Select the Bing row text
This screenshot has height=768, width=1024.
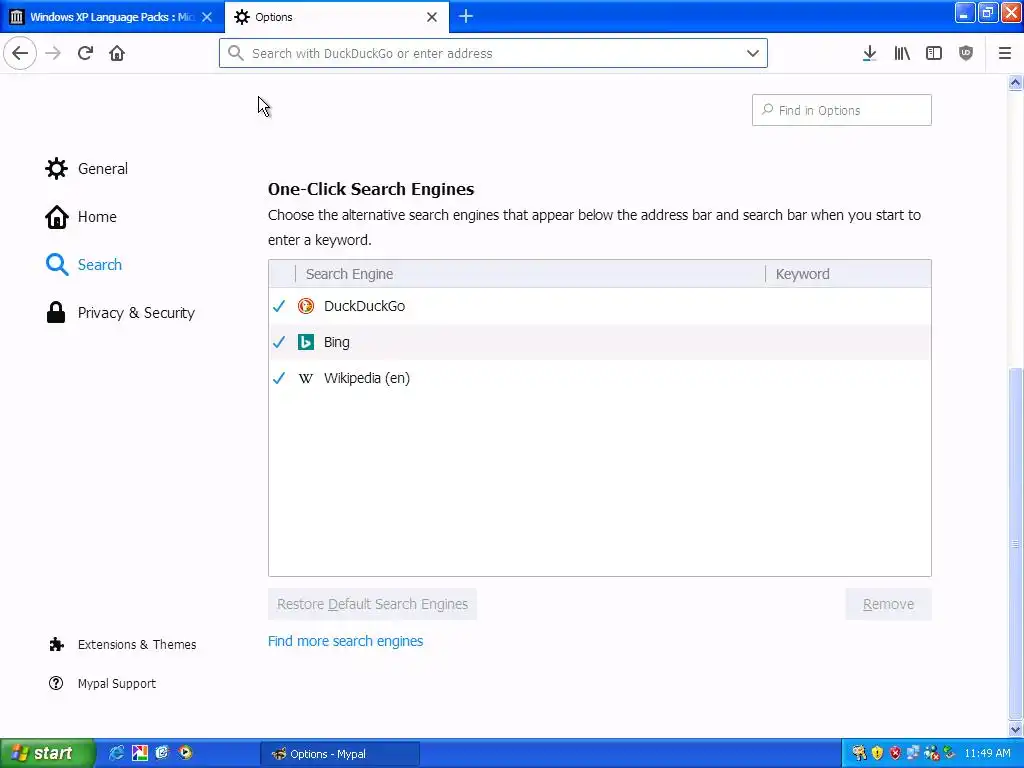[x=336, y=342]
